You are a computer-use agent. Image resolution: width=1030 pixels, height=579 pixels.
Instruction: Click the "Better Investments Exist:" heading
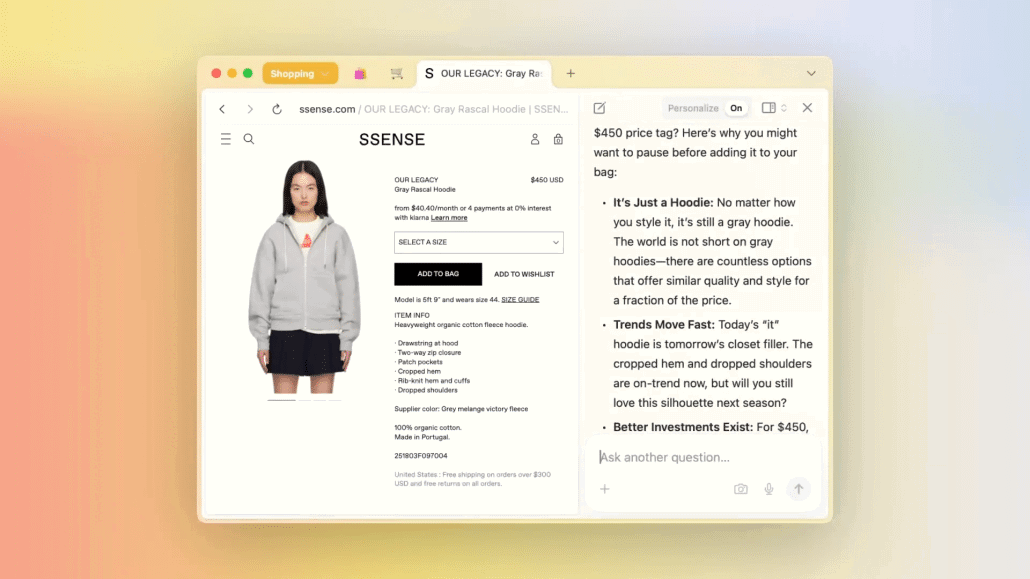683,427
